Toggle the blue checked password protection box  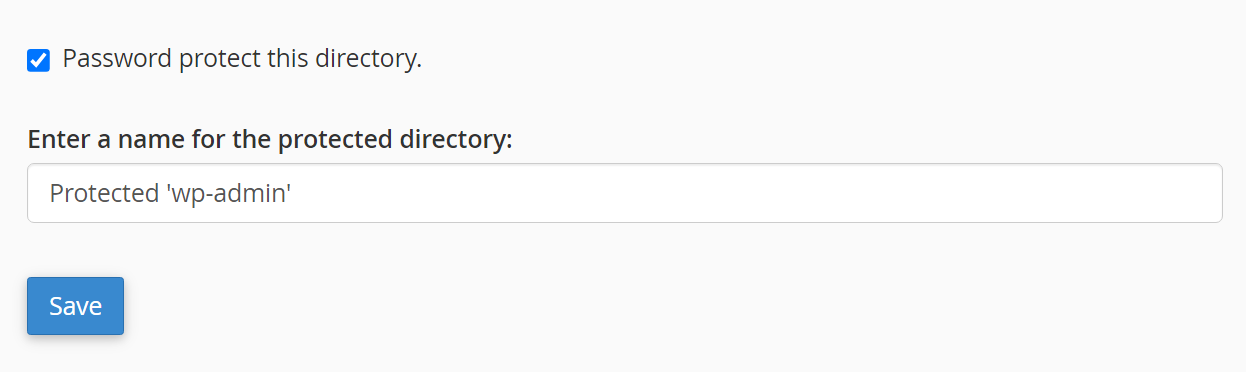coord(38,60)
